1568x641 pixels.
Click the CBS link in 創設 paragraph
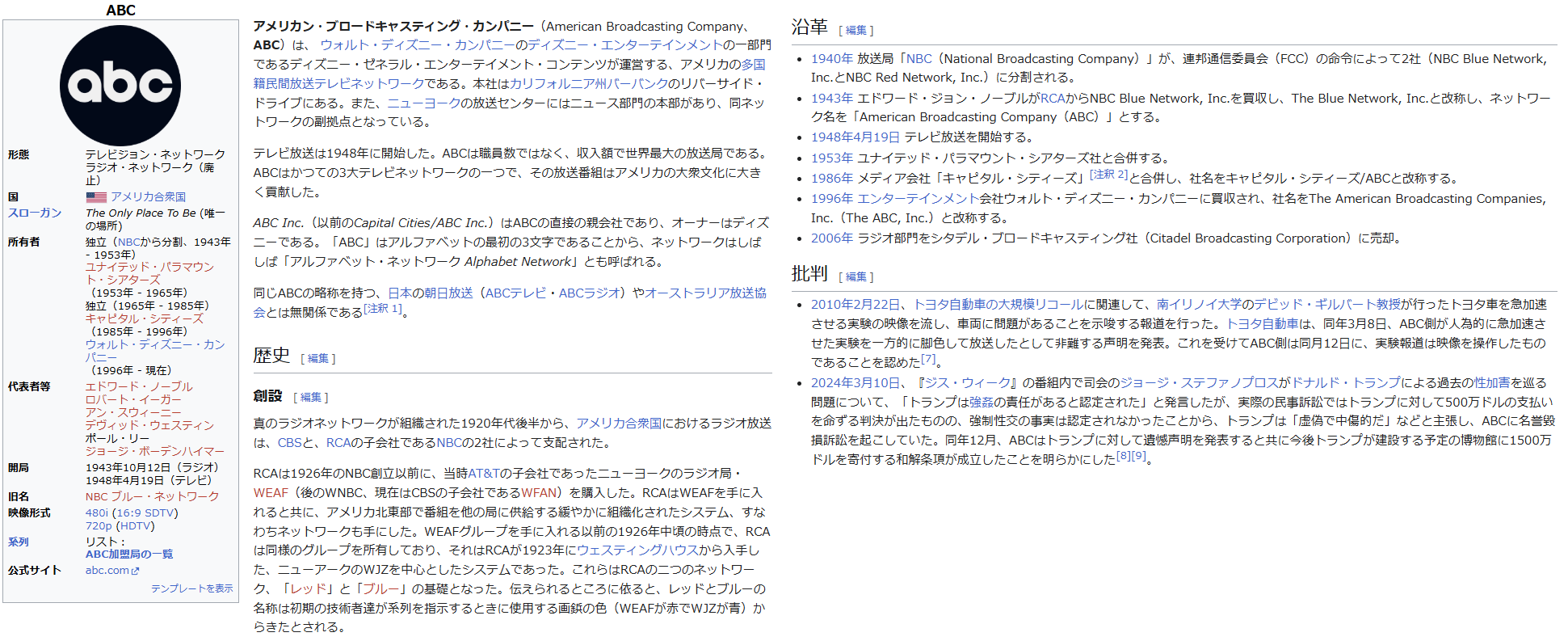tap(289, 442)
